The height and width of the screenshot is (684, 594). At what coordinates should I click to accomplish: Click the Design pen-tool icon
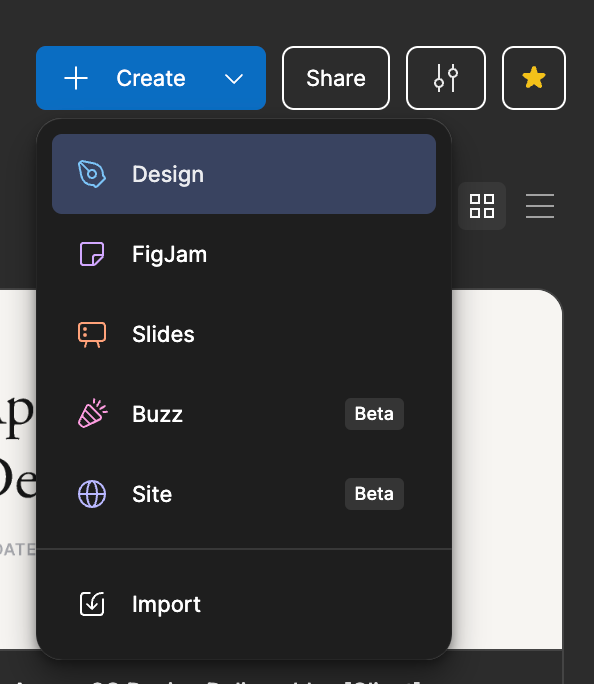point(92,174)
